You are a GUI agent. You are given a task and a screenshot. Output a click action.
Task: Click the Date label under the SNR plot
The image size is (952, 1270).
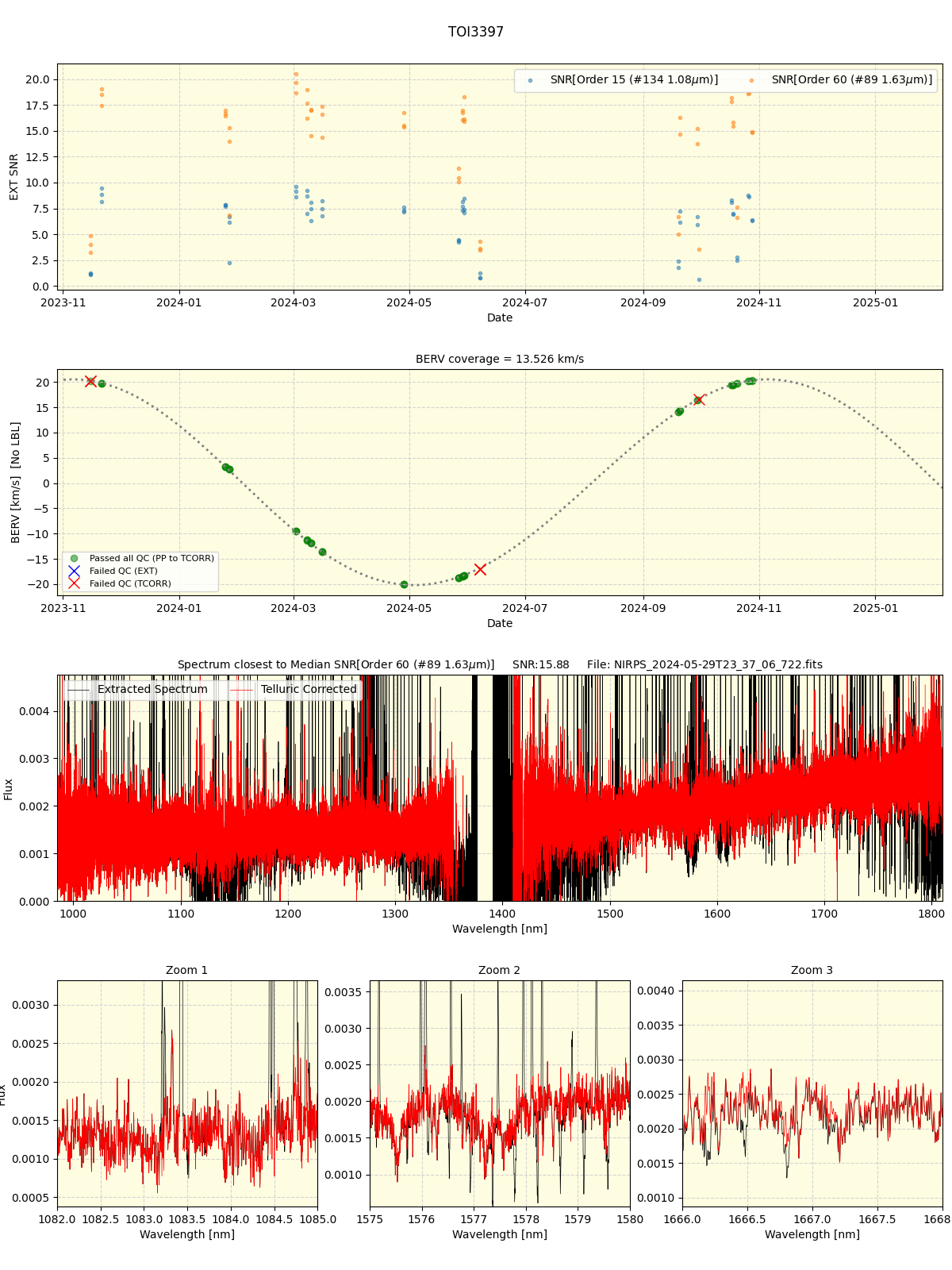(500, 318)
